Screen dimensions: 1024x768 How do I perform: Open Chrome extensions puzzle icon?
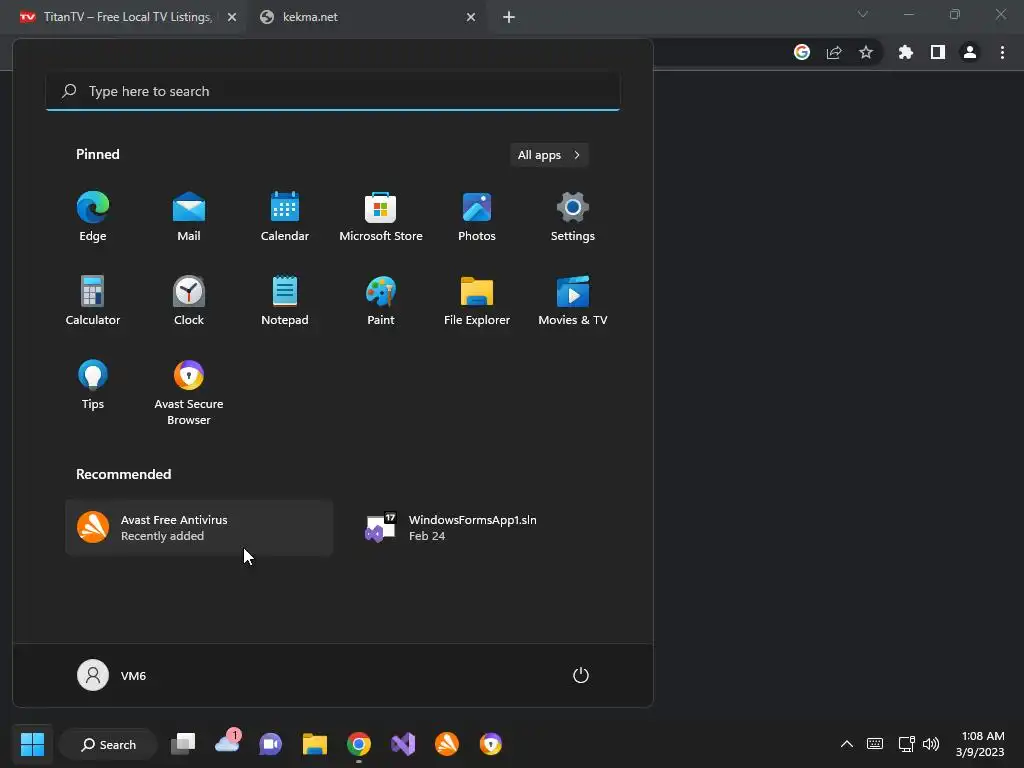[x=906, y=52]
